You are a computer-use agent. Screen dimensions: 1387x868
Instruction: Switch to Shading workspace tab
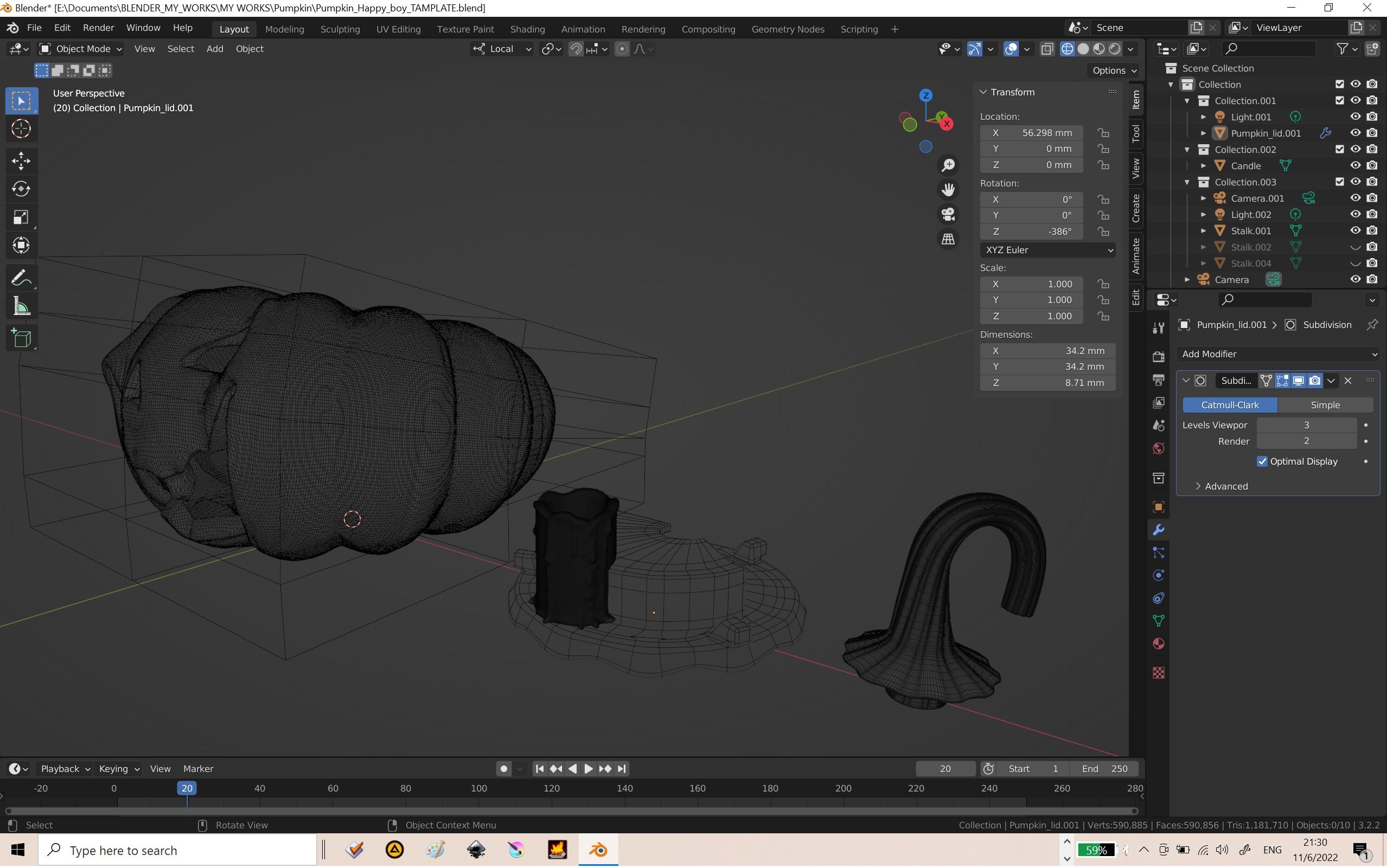527,28
